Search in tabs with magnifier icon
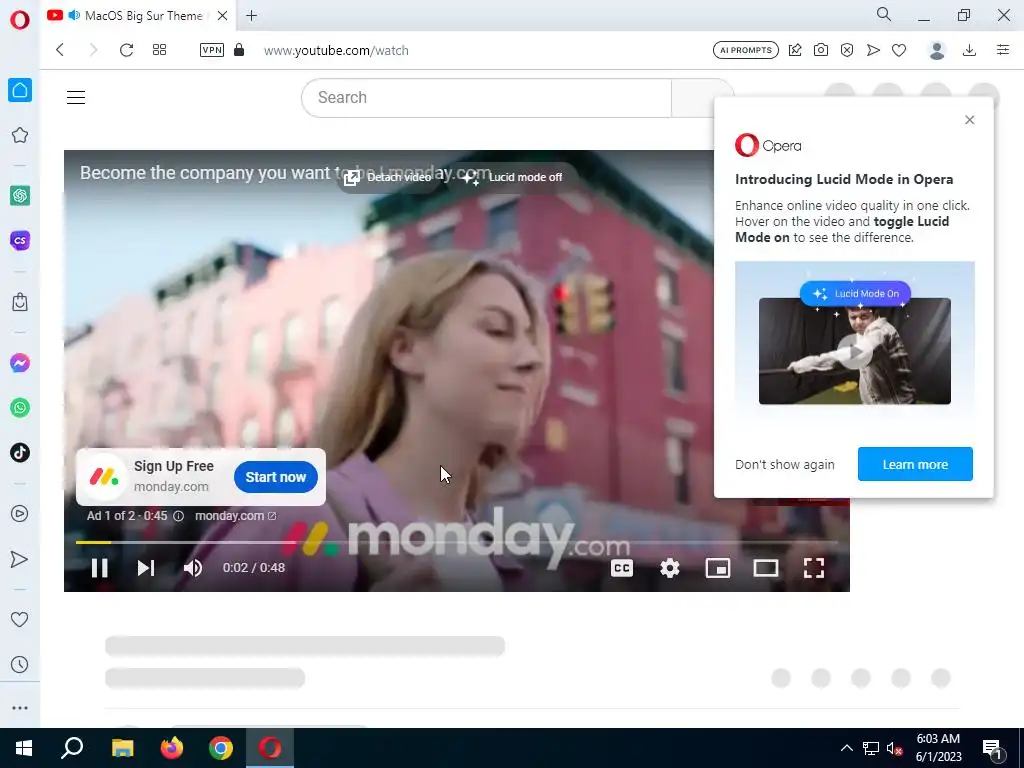The width and height of the screenshot is (1024, 768). click(884, 14)
